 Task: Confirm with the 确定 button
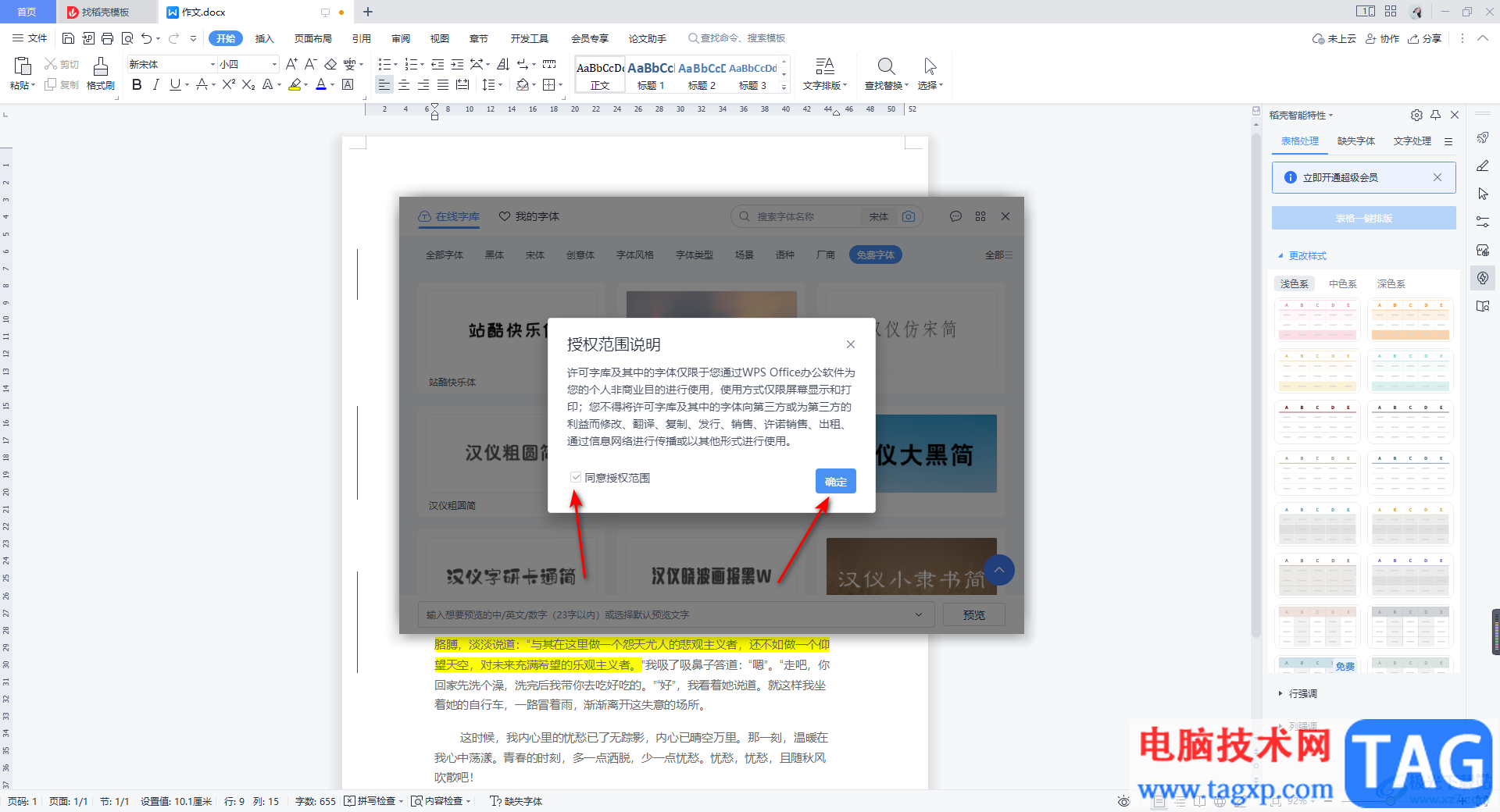coord(835,481)
